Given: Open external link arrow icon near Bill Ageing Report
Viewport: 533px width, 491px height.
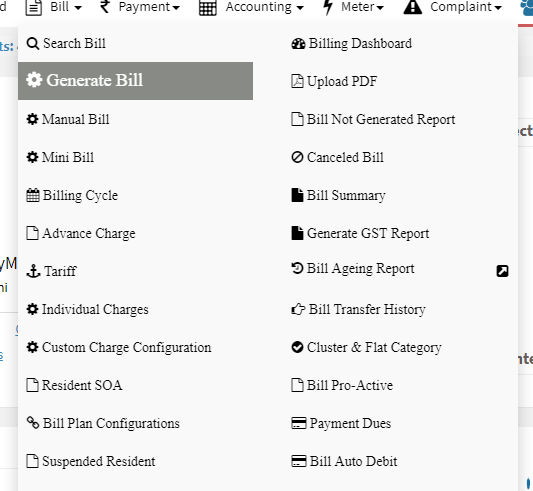Looking at the screenshot, I should 502,271.
